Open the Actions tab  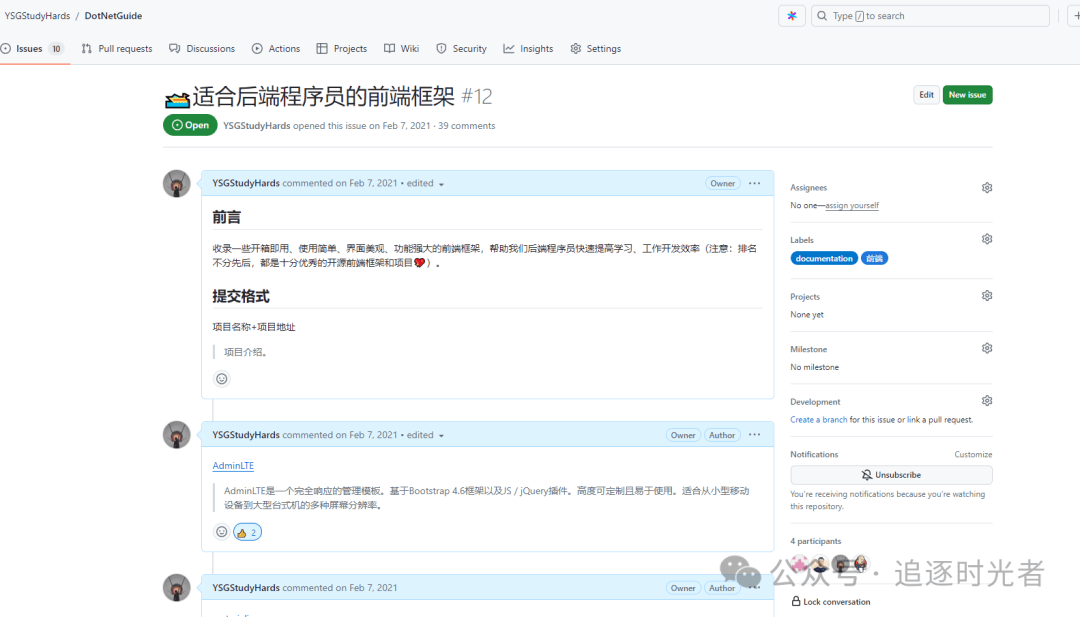pyautogui.click(x=276, y=49)
